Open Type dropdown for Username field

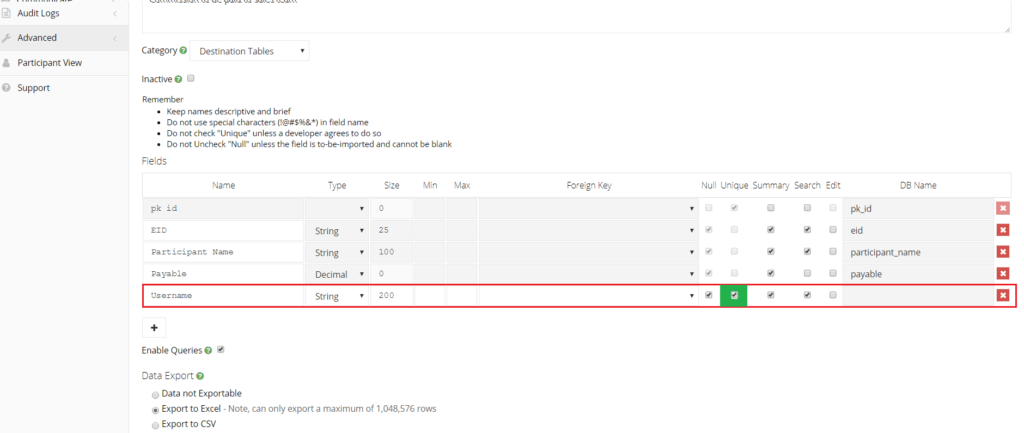(336, 296)
